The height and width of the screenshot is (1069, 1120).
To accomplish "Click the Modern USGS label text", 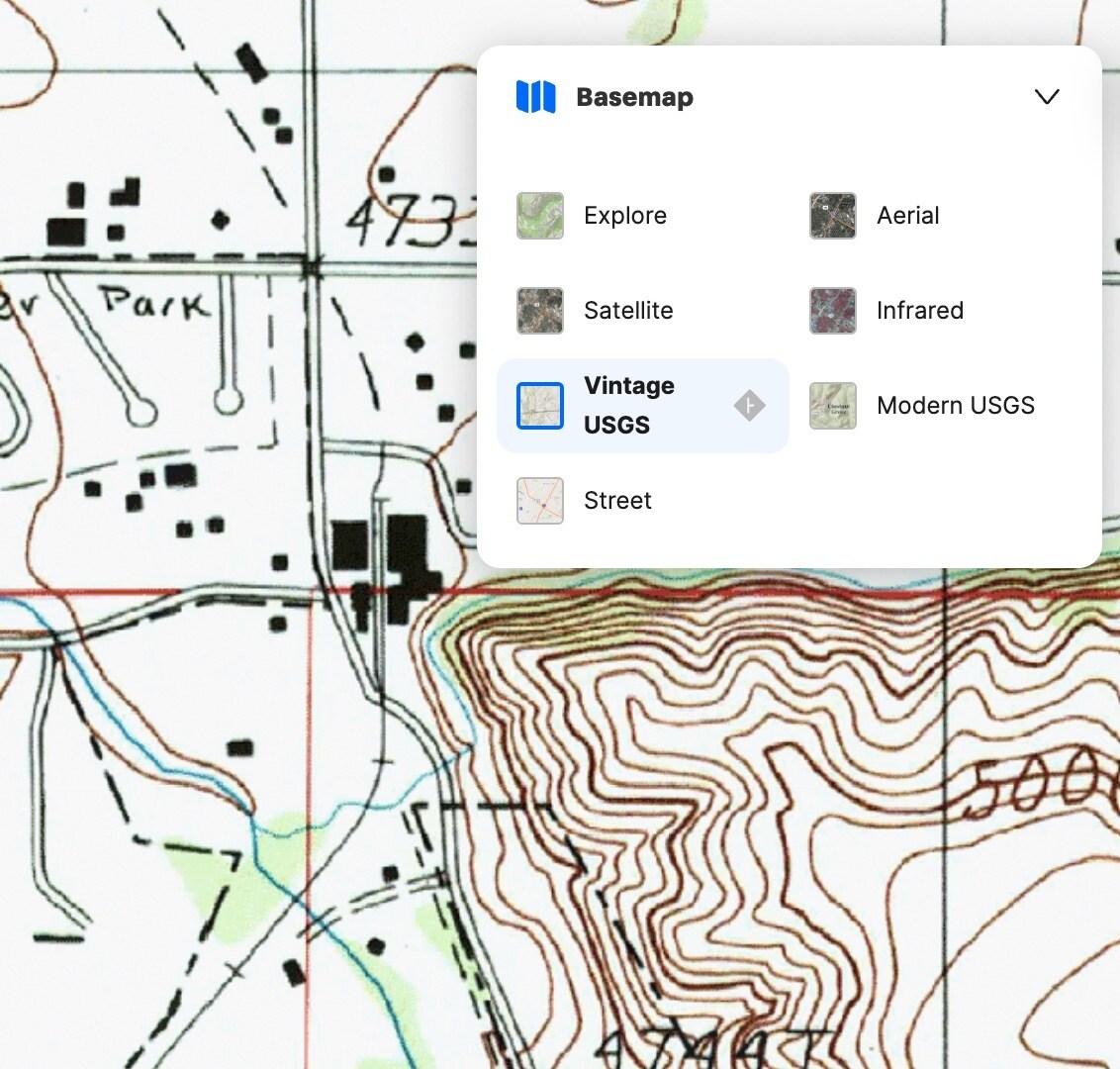I will [955, 405].
